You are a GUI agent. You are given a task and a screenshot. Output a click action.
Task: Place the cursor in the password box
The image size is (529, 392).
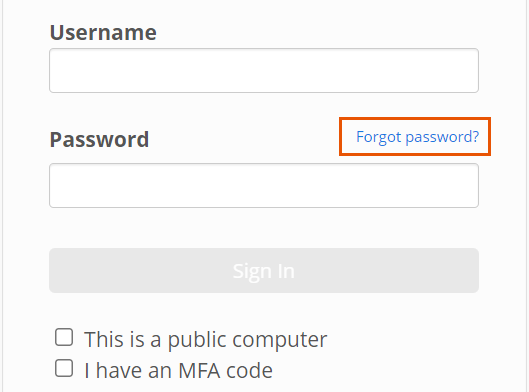coord(264,186)
